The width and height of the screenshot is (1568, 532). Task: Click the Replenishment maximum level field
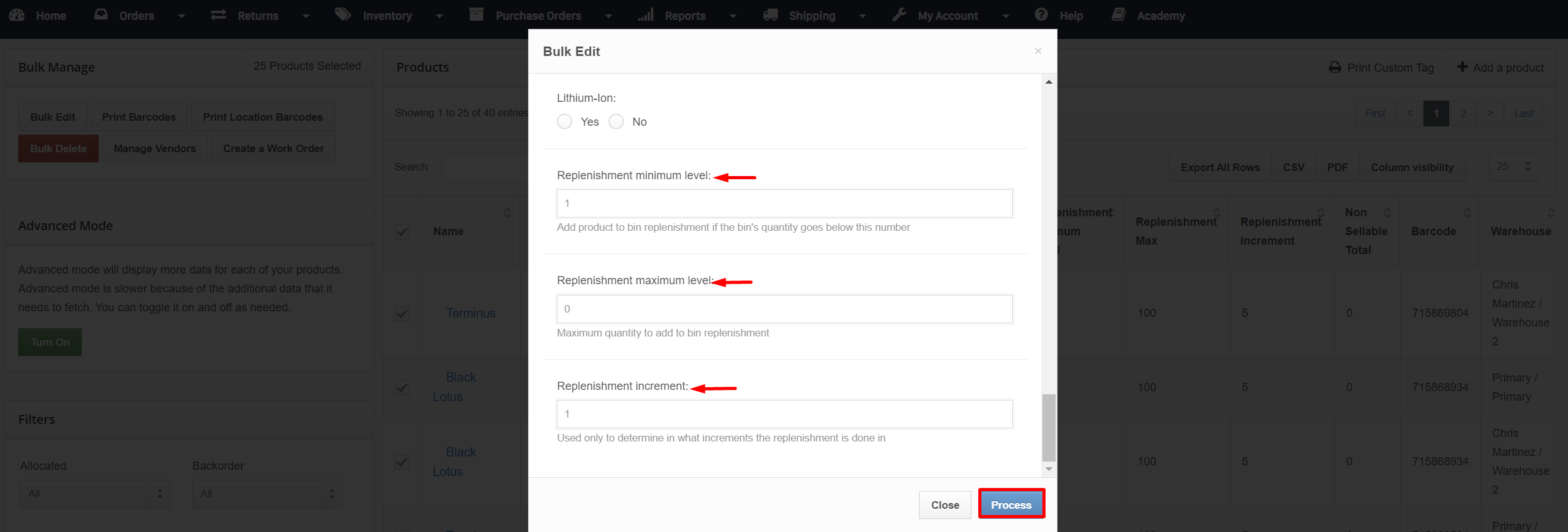(785, 309)
